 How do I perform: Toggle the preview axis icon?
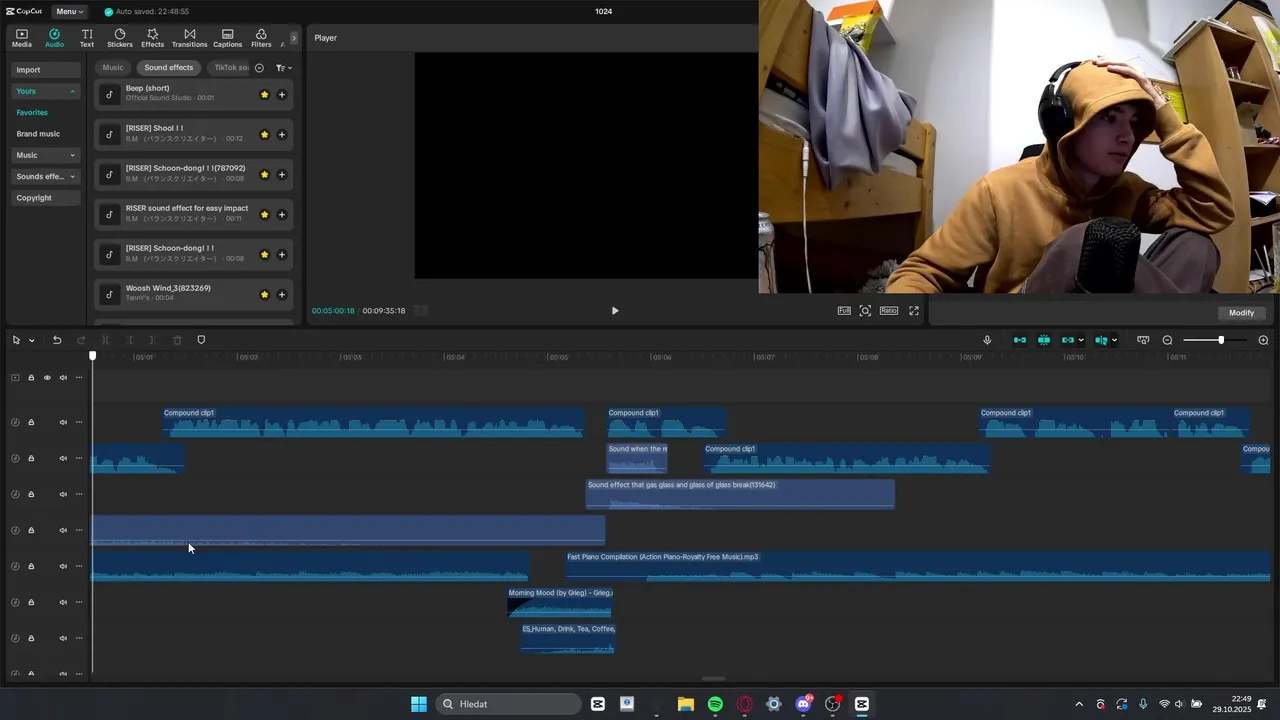coord(1101,340)
